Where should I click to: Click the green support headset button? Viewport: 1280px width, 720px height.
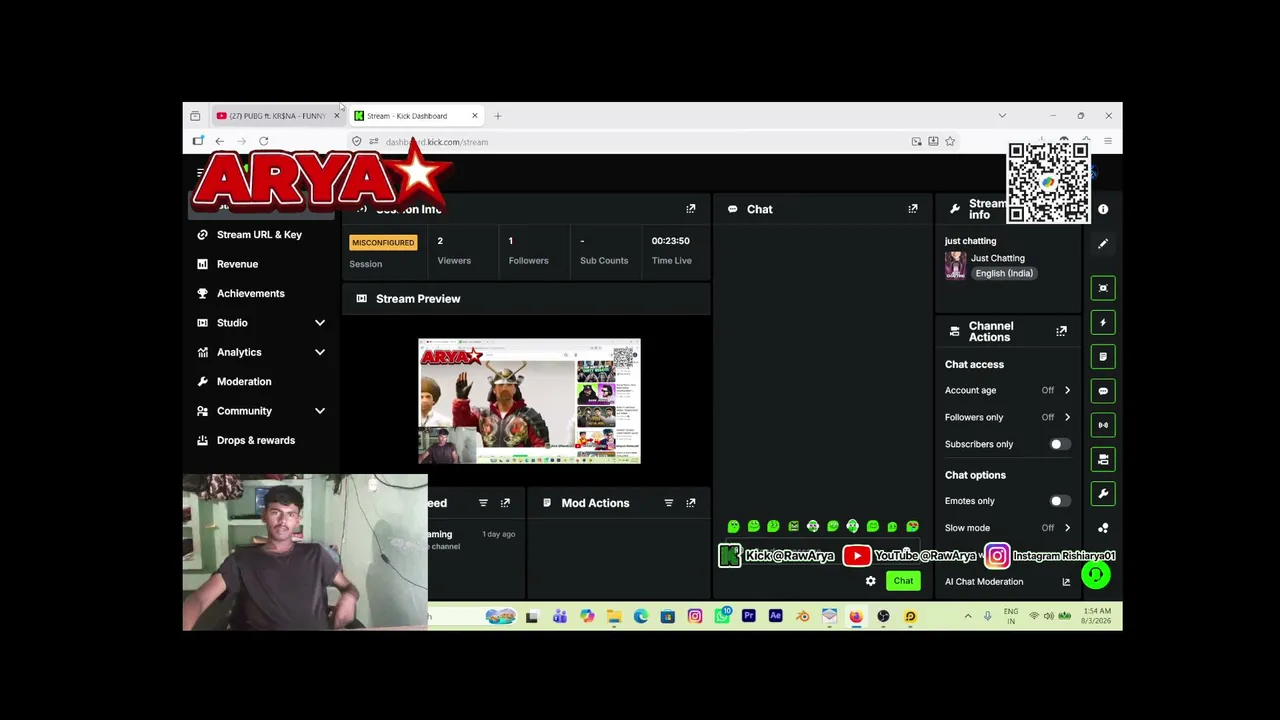pyautogui.click(x=1096, y=575)
